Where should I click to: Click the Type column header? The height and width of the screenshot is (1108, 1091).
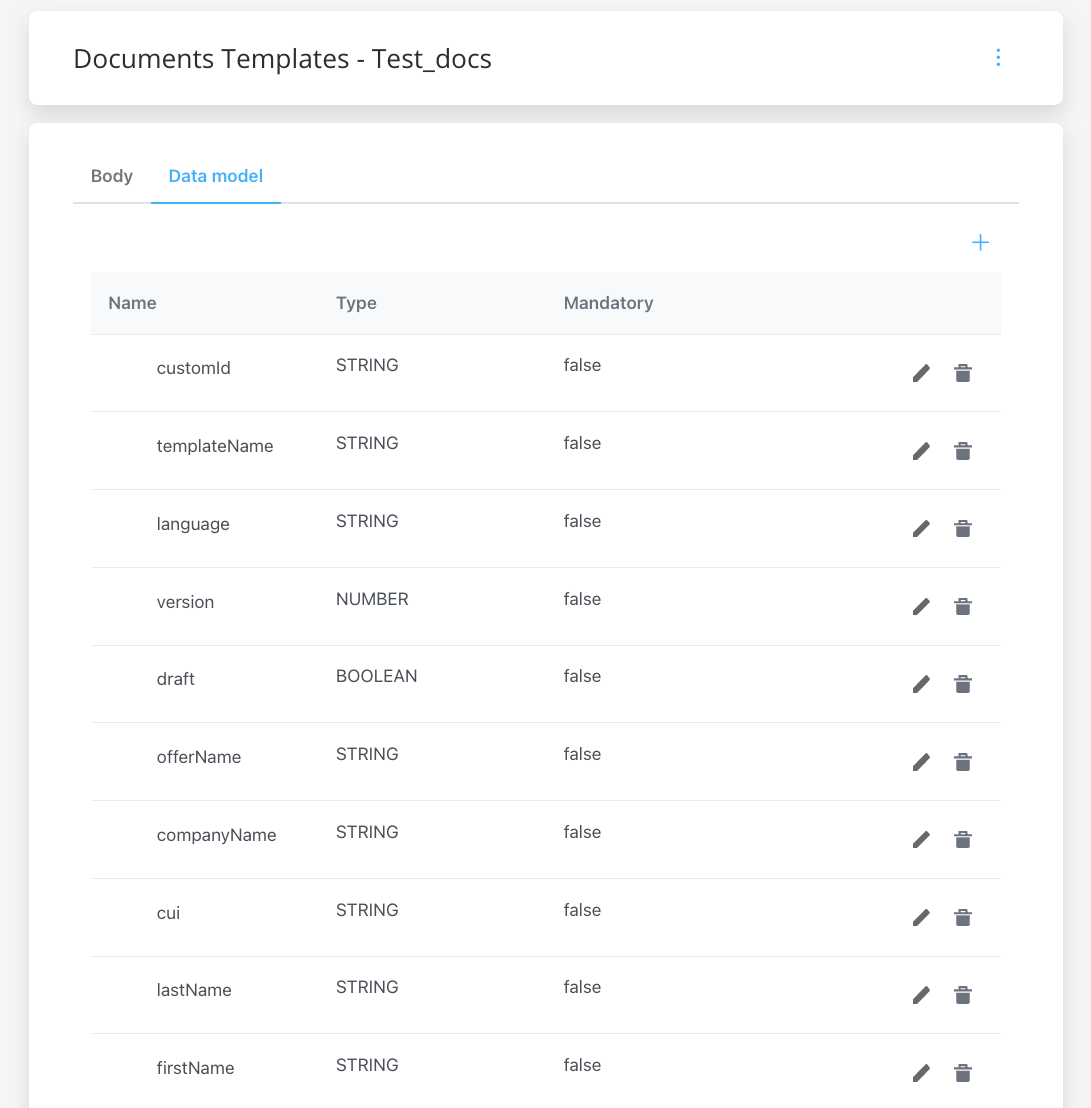tap(356, 303)
